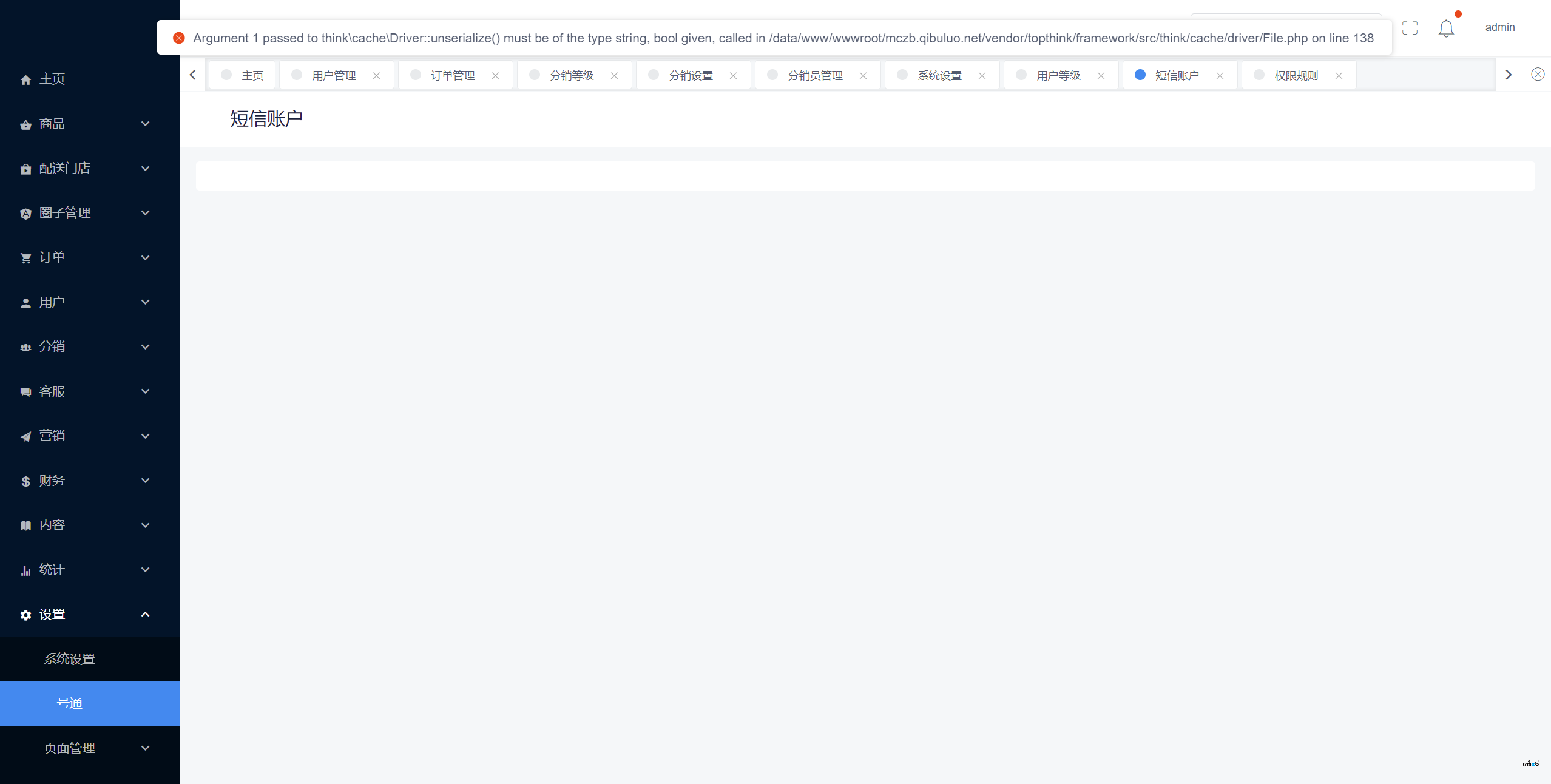Close the 短信账户 tab
This screenshot has height=784, width=1551.
1220,76
